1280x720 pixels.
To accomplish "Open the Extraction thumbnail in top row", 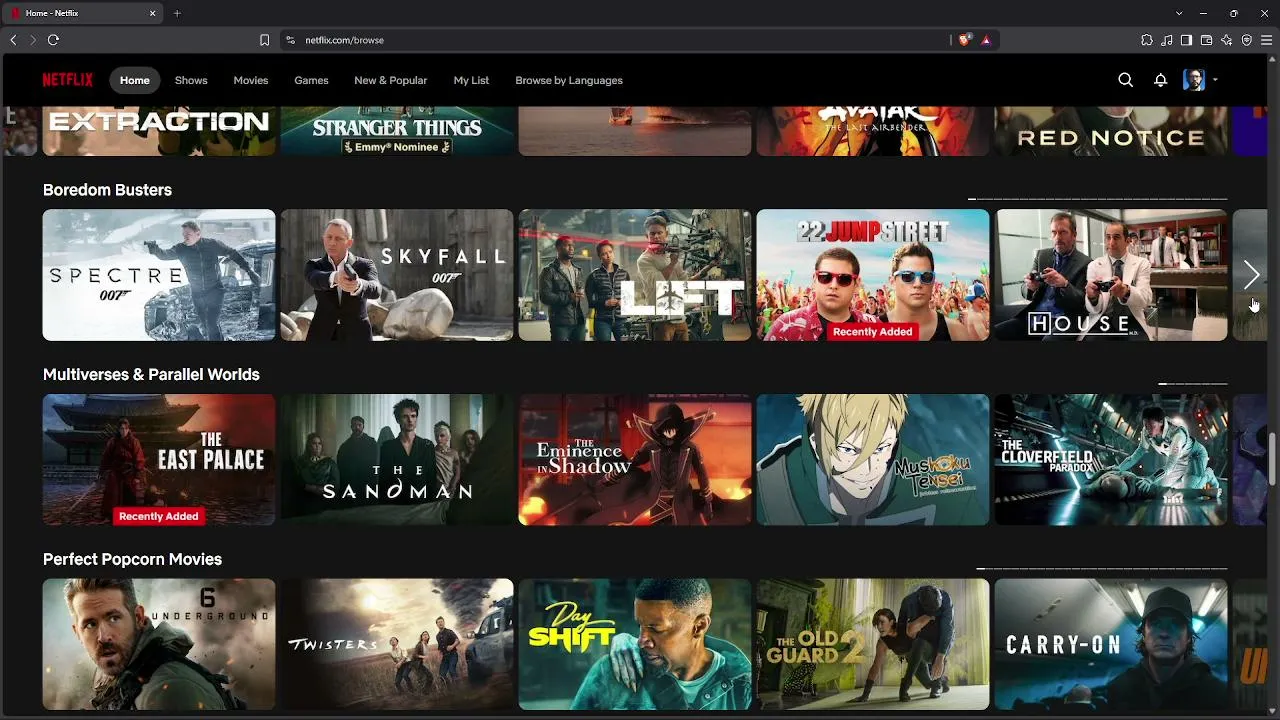I will (159, 131).
